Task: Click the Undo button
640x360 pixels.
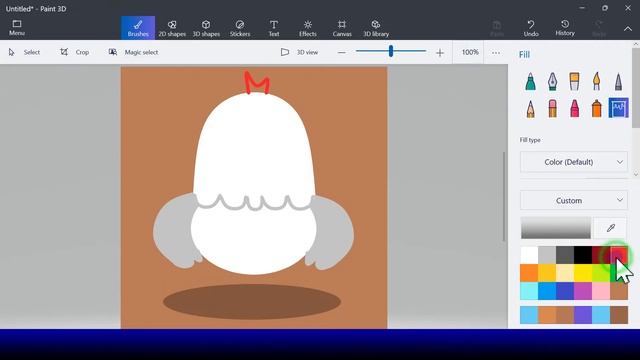Action: [531, 28]
